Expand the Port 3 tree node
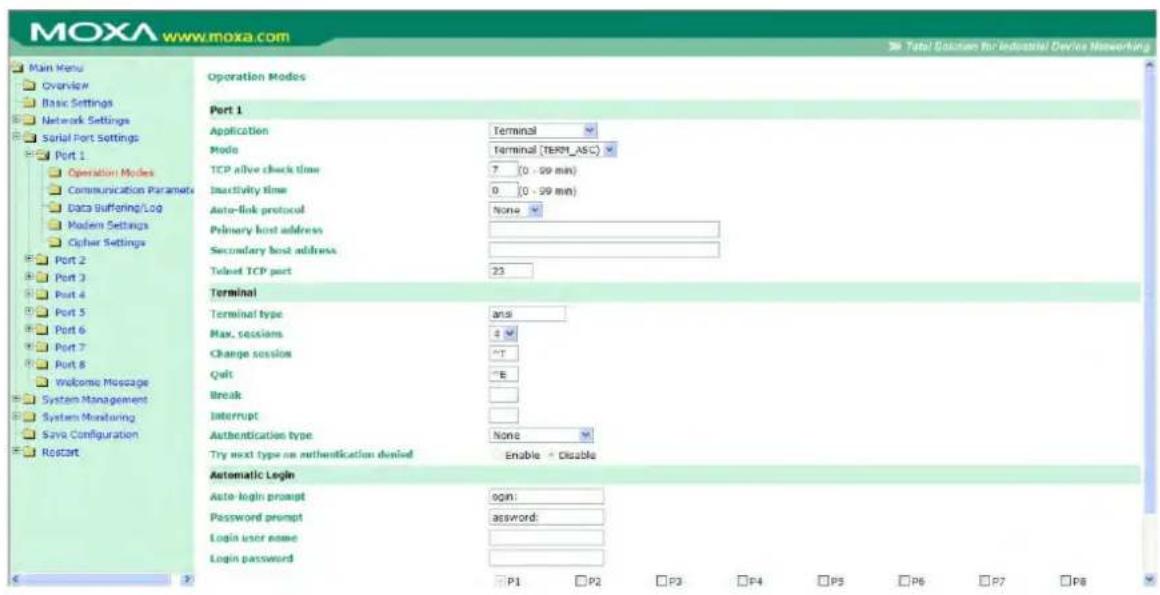This screenshot has height=595, width=1160. pos(27,277)
